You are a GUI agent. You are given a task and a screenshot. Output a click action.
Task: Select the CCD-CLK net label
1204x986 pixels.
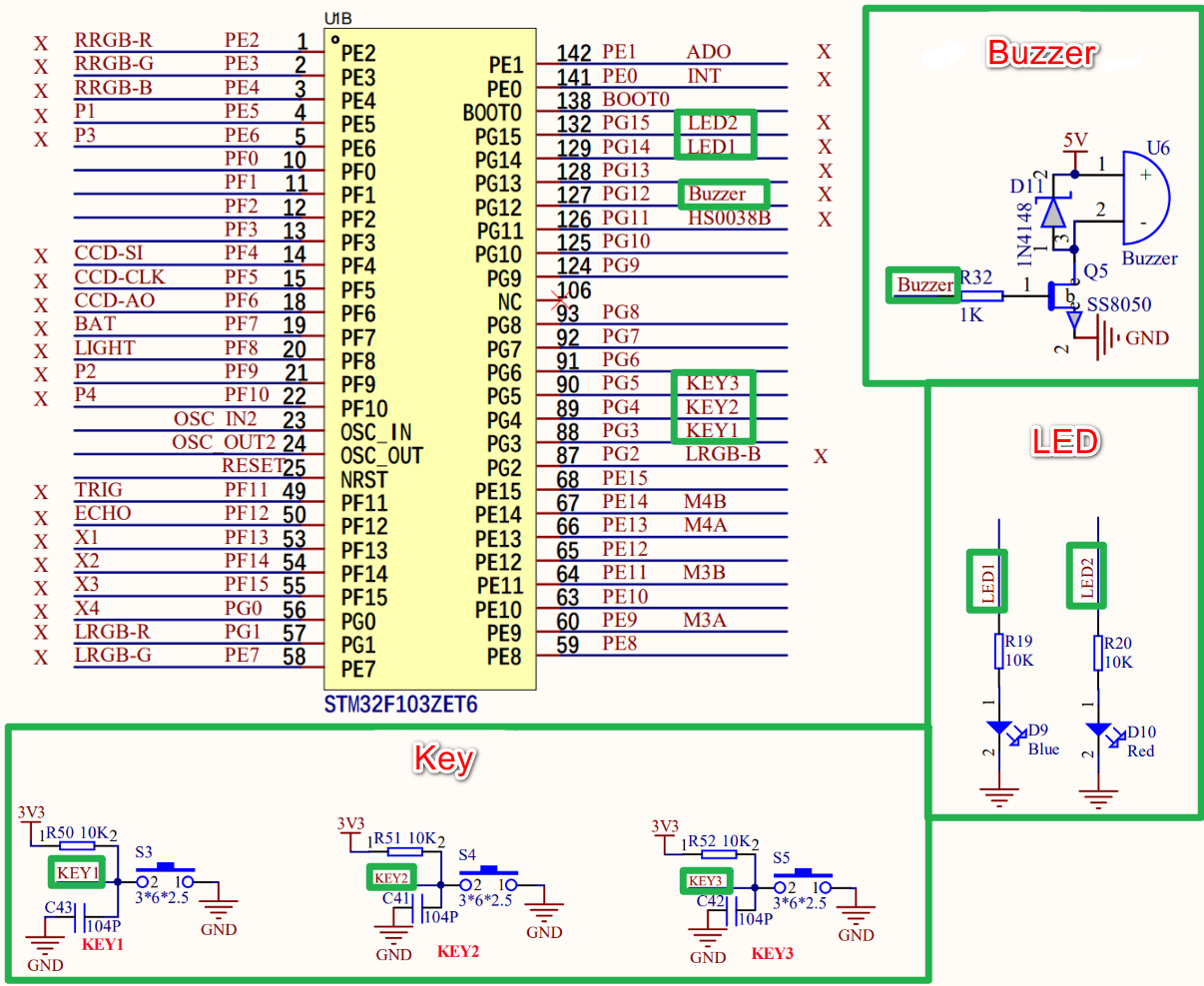(120, 276)
